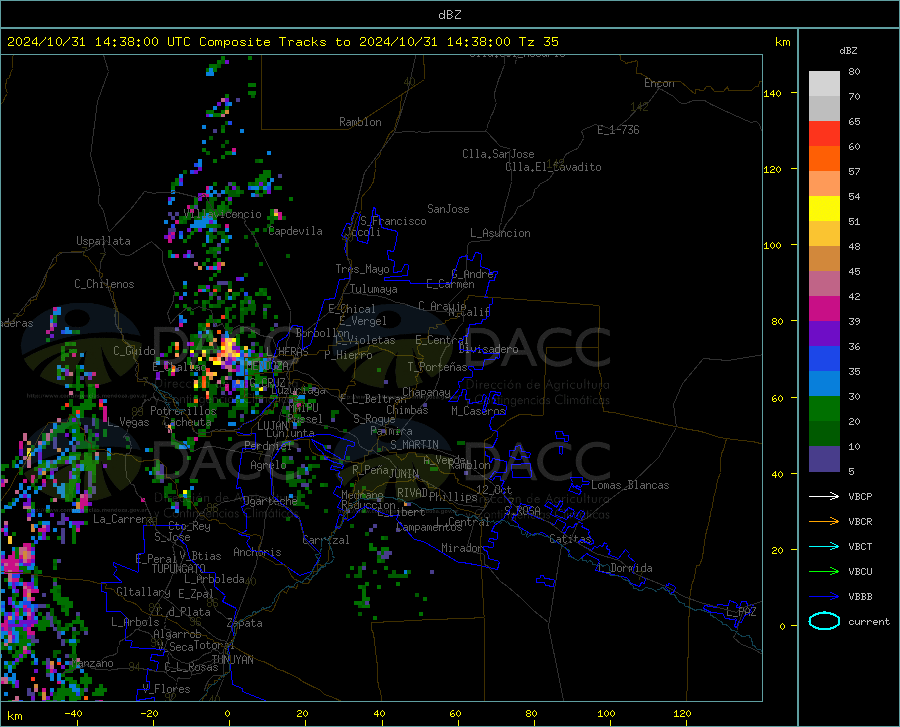Click the dark orange 57–60 dBZ swatch
The height and width of the screenshot is (727, 900).
(824, 159)
